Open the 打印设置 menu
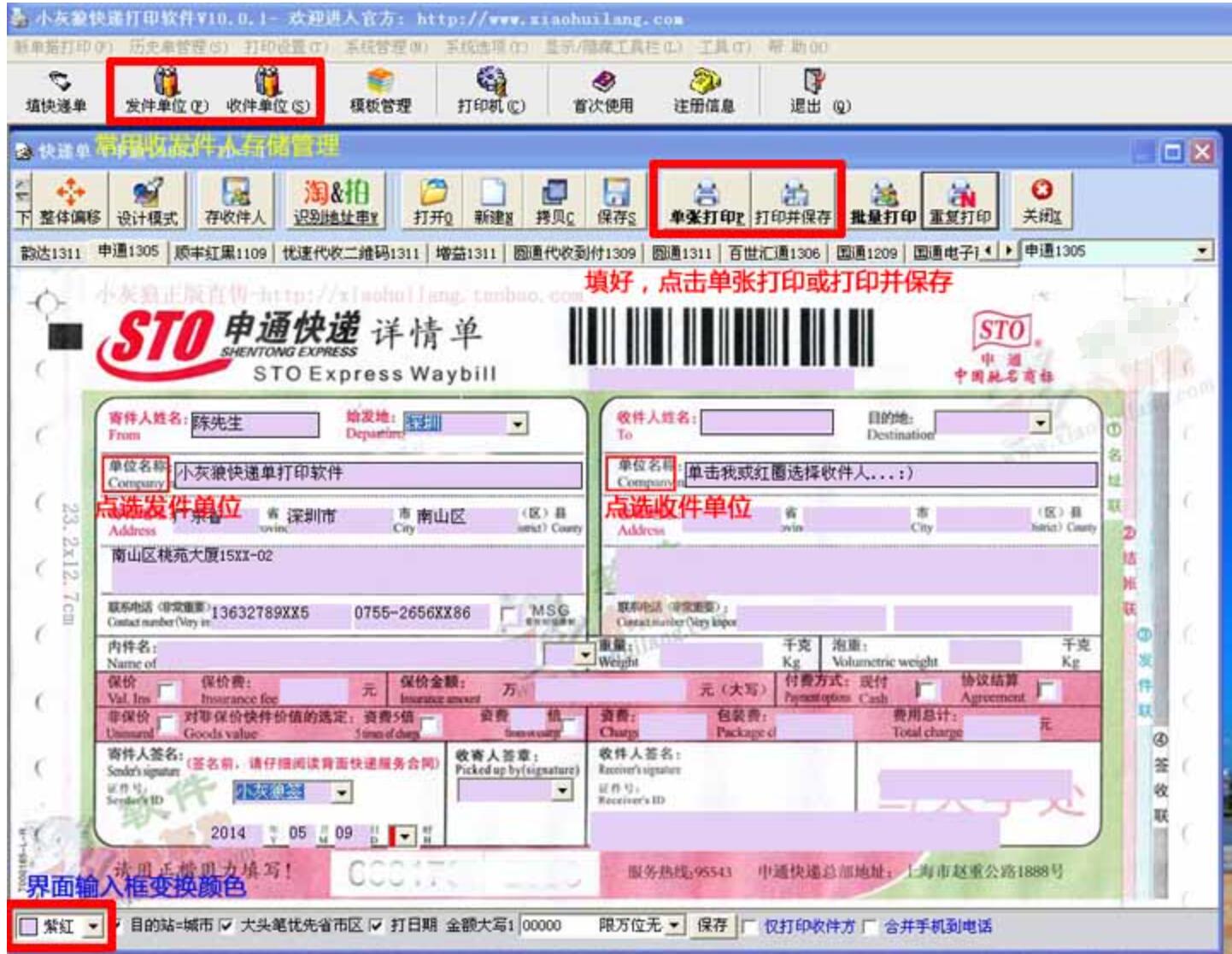The width and height of the screenshot is (1232, 954). (286, 46)
